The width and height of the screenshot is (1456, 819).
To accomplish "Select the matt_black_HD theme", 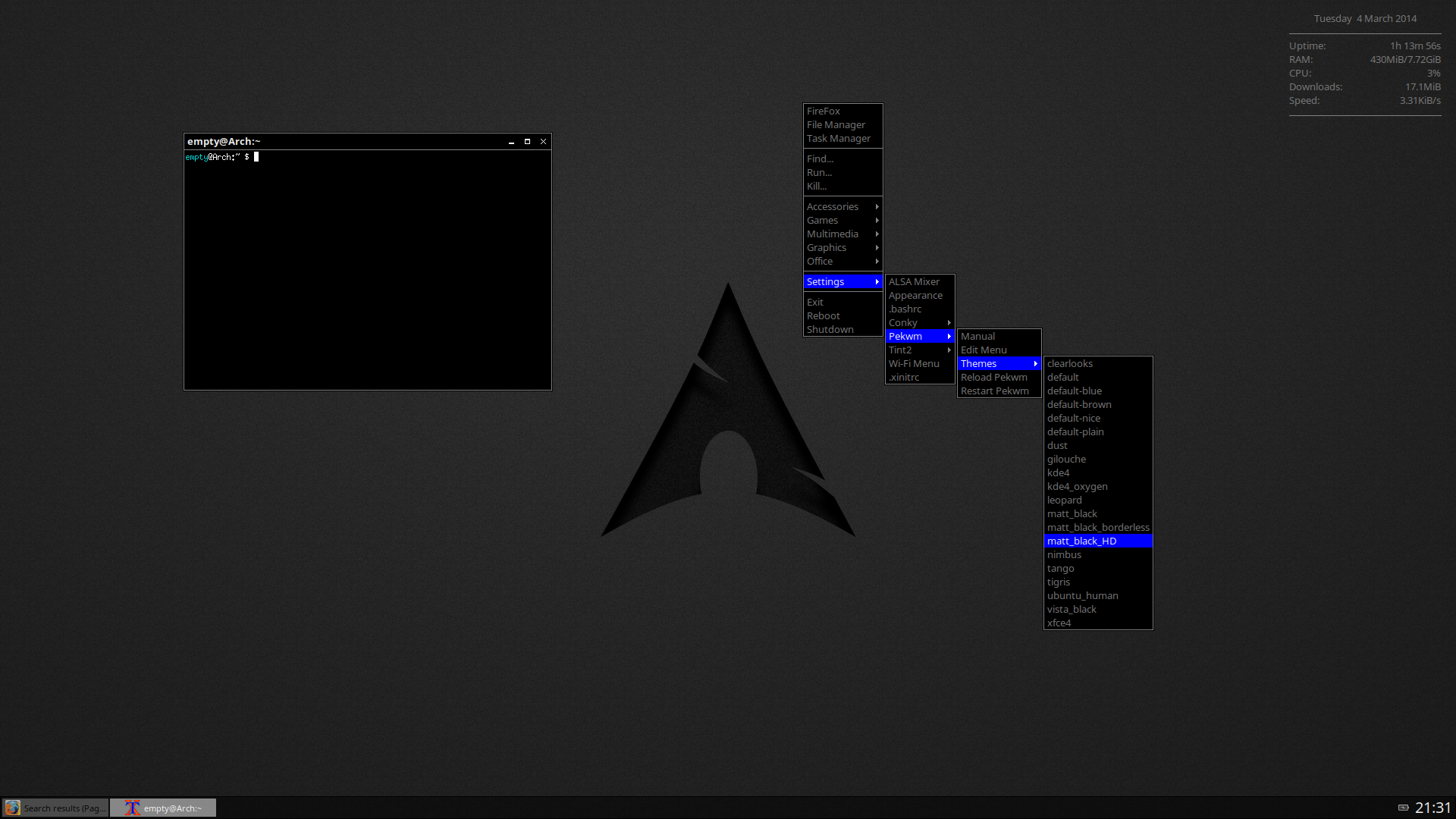I will [1098, 541].
